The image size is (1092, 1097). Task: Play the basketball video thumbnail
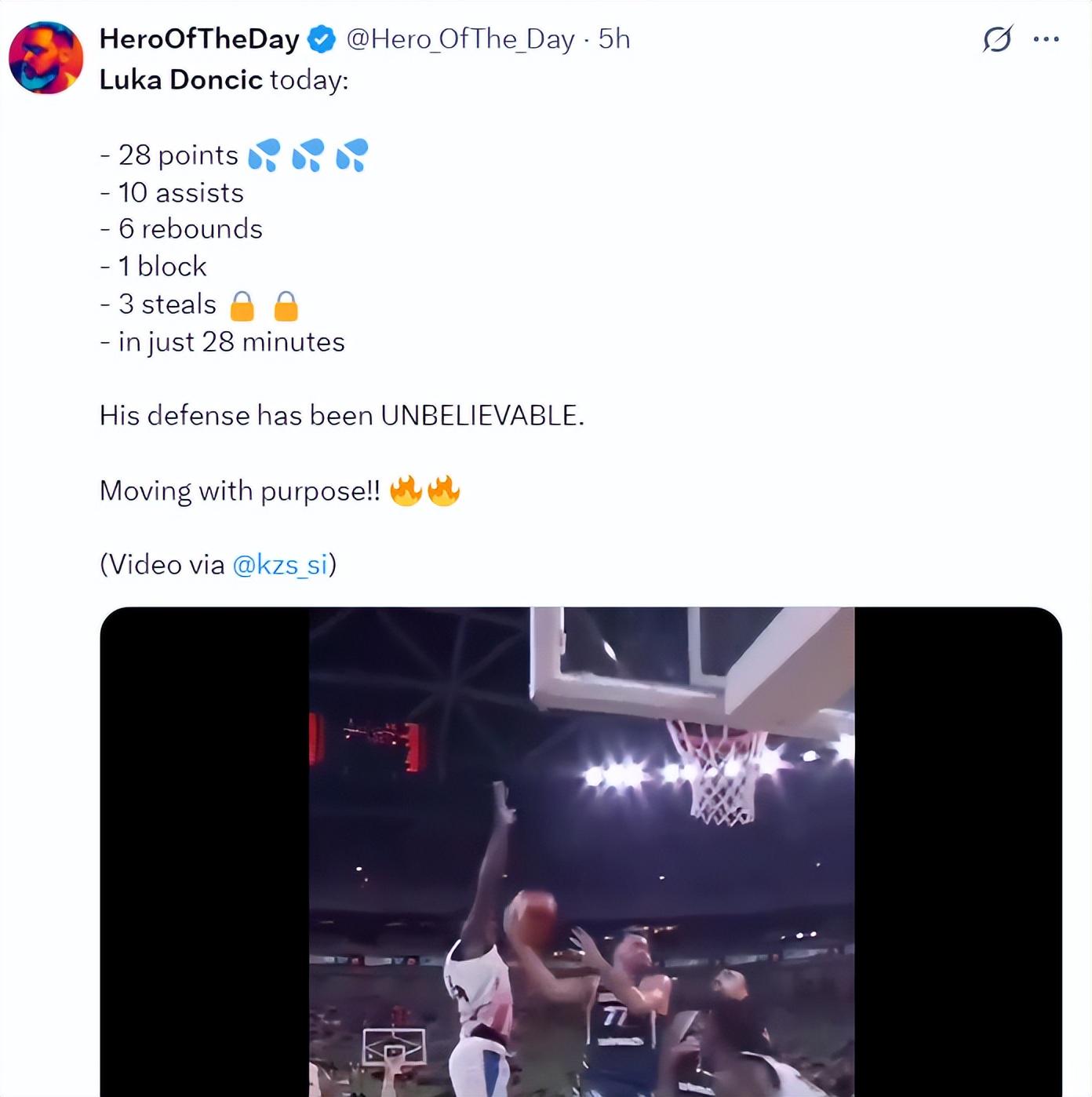tap(581, 851)
